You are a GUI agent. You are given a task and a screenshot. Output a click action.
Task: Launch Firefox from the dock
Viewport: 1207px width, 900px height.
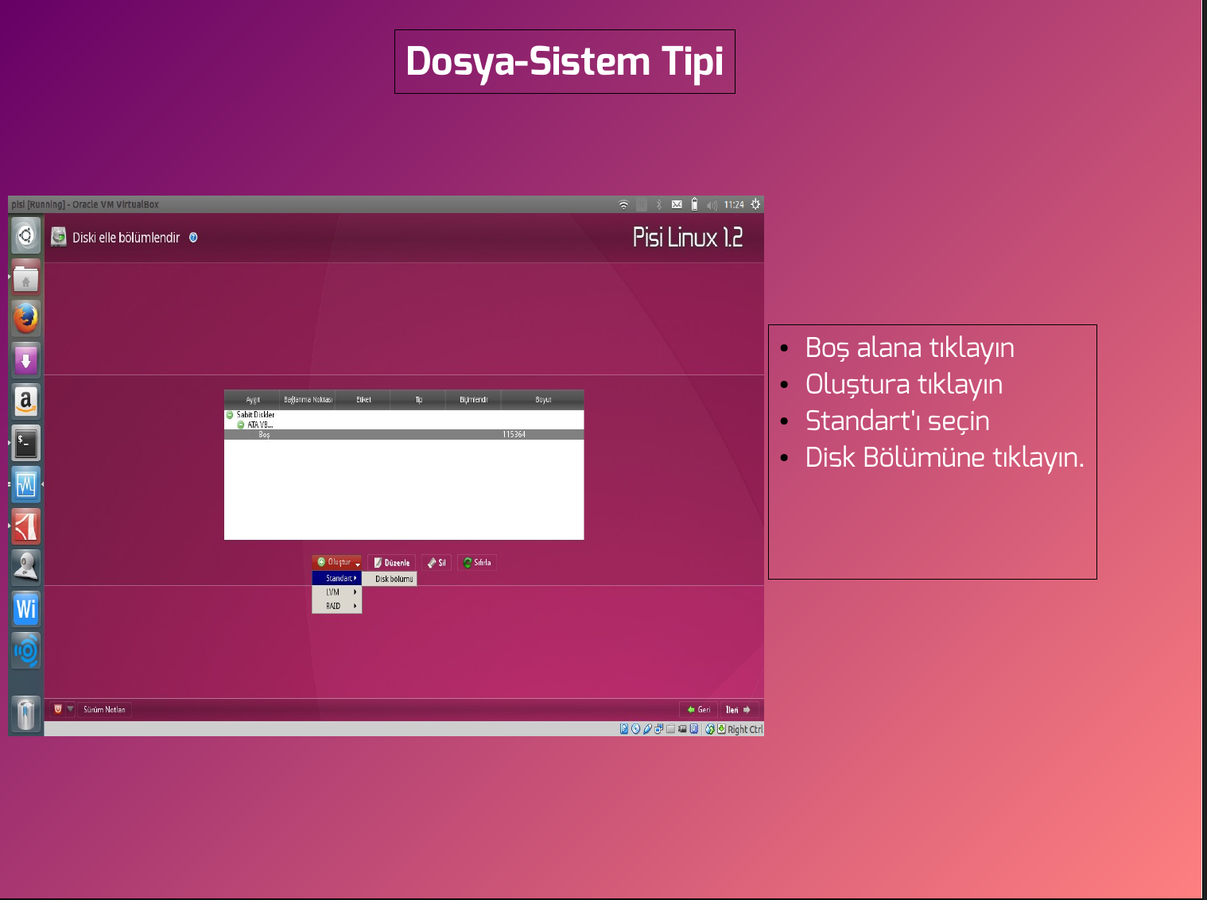pos(26,319)
